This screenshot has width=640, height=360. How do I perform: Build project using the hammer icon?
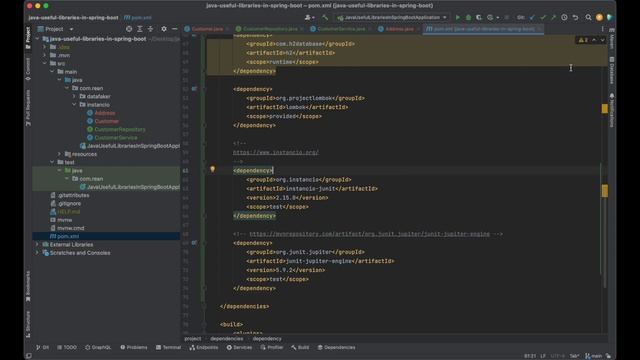(x=325, y=18)
